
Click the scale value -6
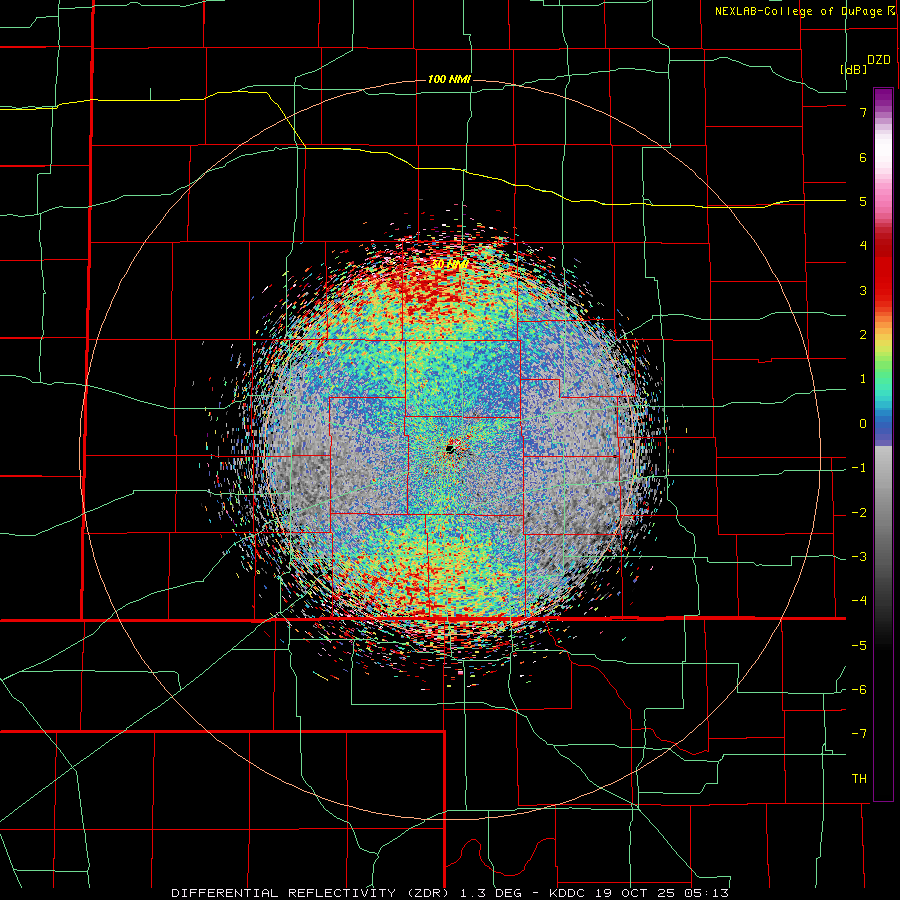(859, 690)
